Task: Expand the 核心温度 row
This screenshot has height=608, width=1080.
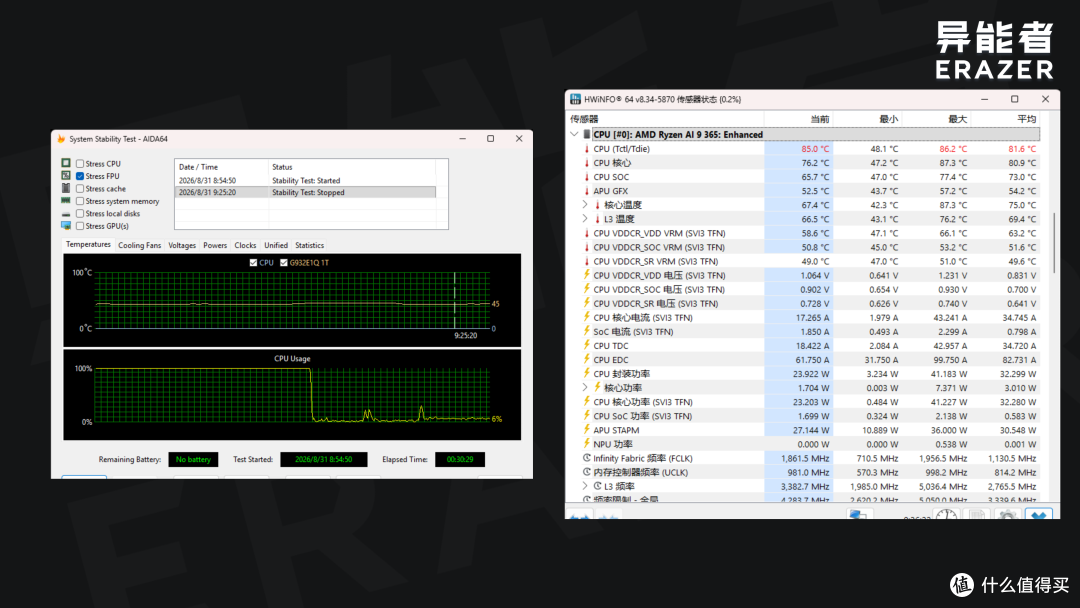Action: tap(585, 205)
